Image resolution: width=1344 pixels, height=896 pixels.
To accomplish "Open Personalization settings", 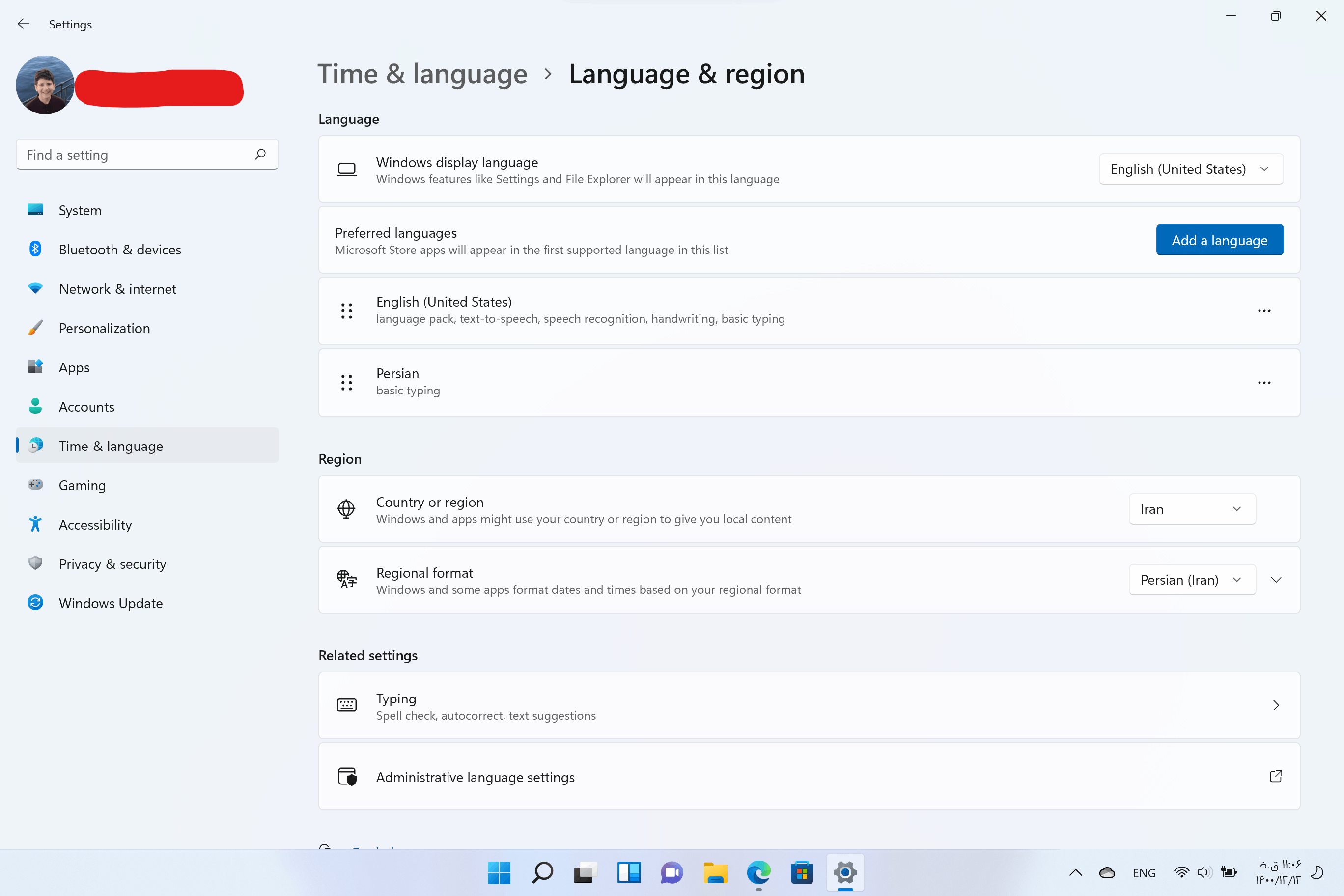I will tap(147, 328).
